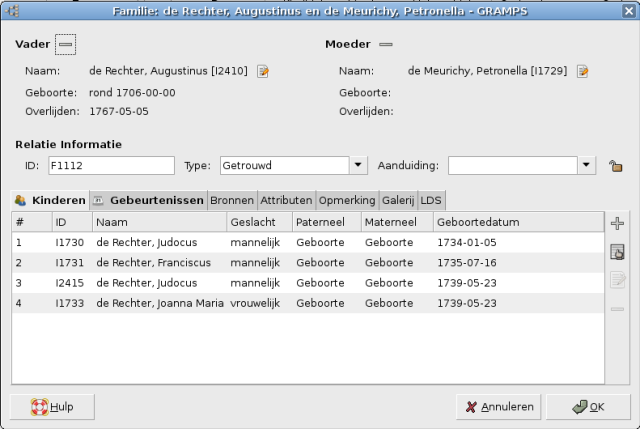The width and height of the screenshot is (640, 429).
Task: Switch to the Gebeurtenissen tab
Action: (148, 200)
